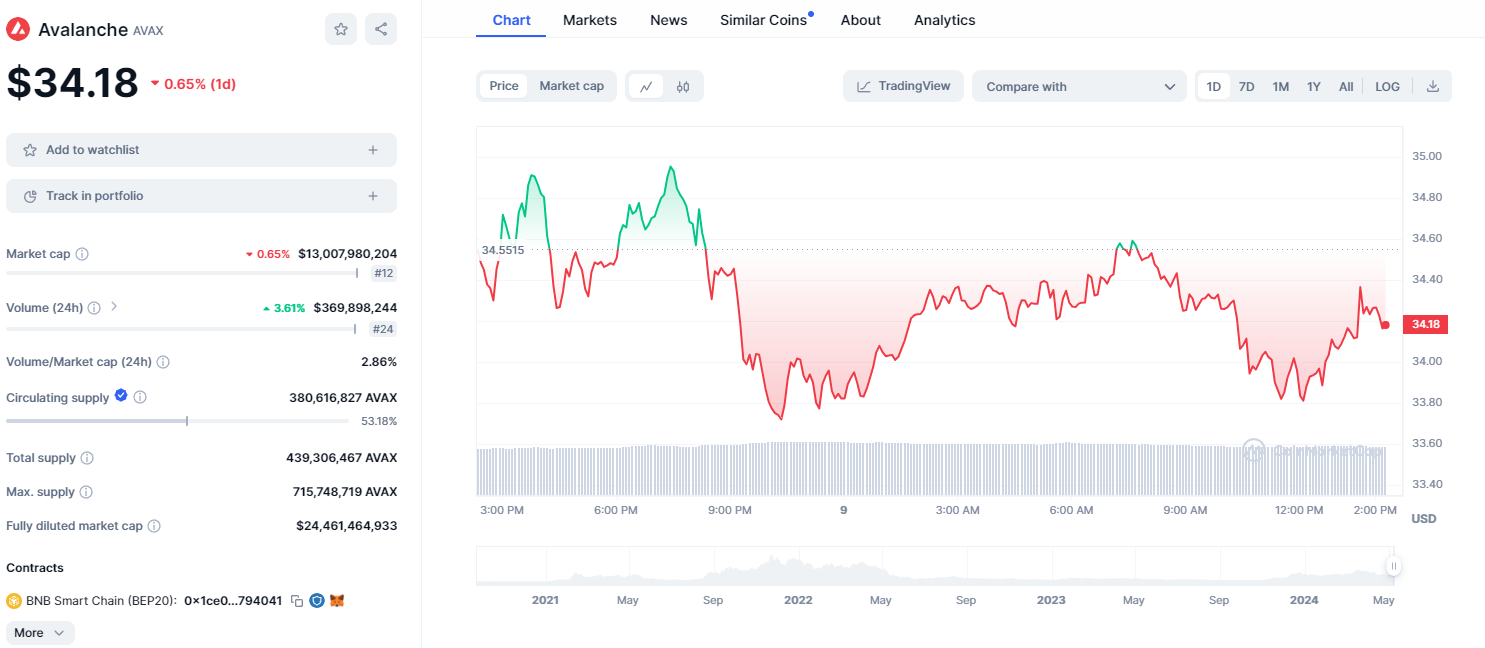Switch to the Analytics tab
The image size is (1485, 648).
[944, 20]
